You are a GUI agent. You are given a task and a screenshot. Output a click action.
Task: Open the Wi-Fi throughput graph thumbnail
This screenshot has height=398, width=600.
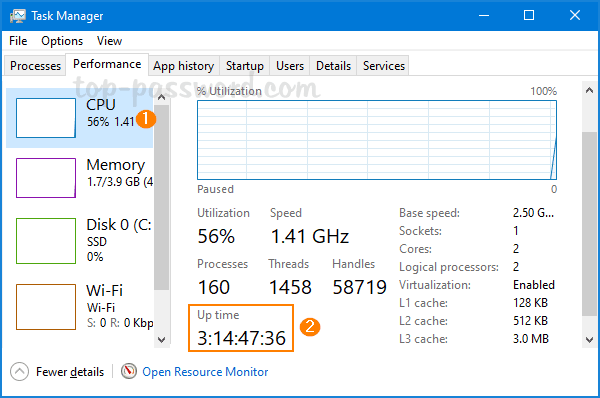click(x=46, y=307)
